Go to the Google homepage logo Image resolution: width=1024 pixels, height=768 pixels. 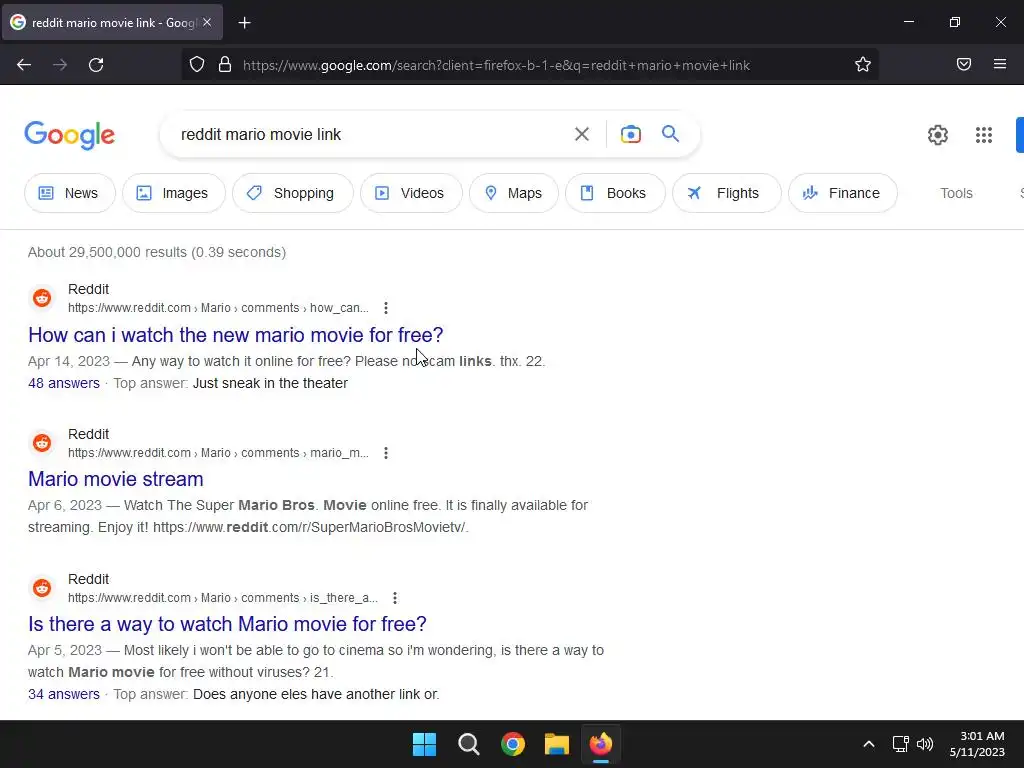tap(70, 135)
